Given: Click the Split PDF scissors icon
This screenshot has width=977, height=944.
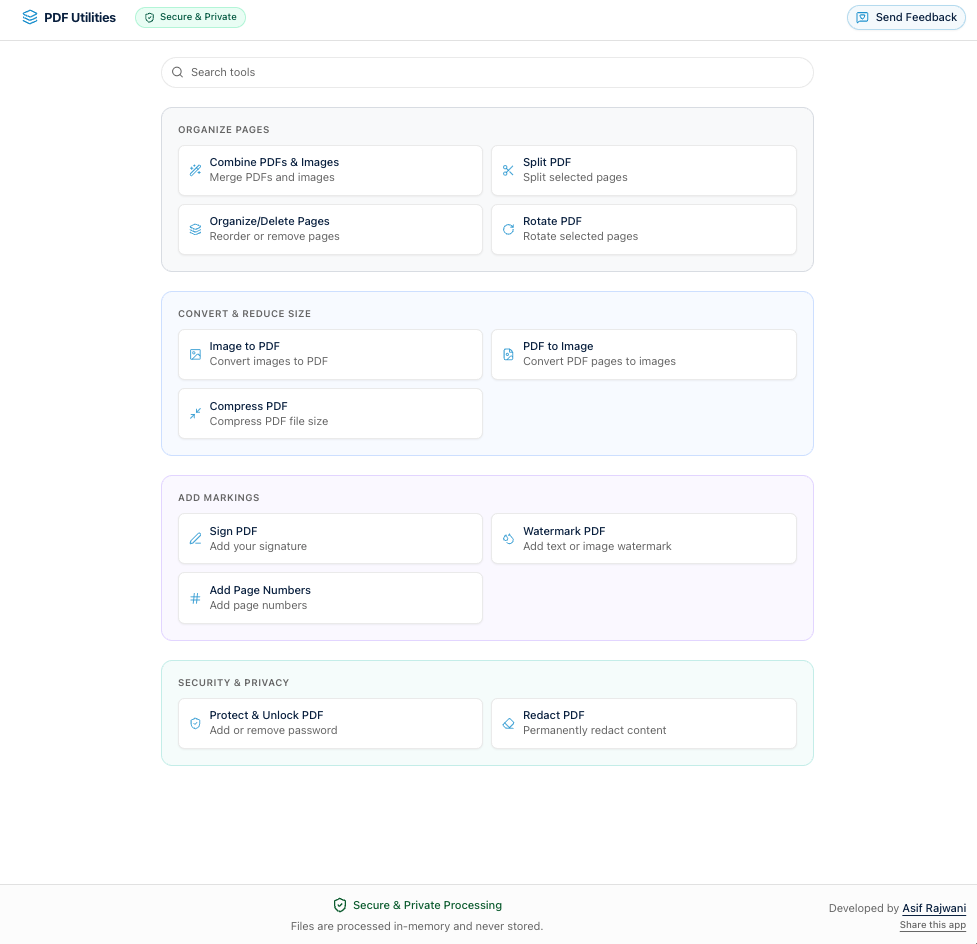Looking at the screenshot, I should [508, 170].
